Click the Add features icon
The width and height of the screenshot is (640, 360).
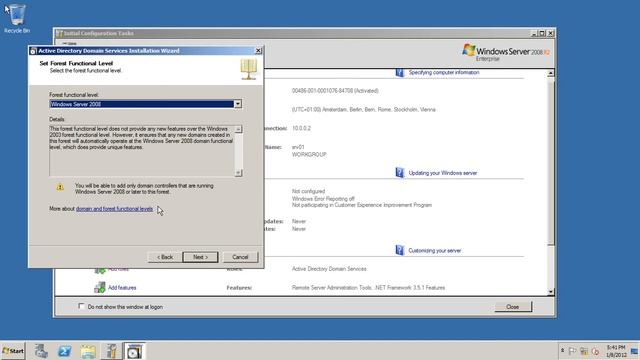pos(100,287)
